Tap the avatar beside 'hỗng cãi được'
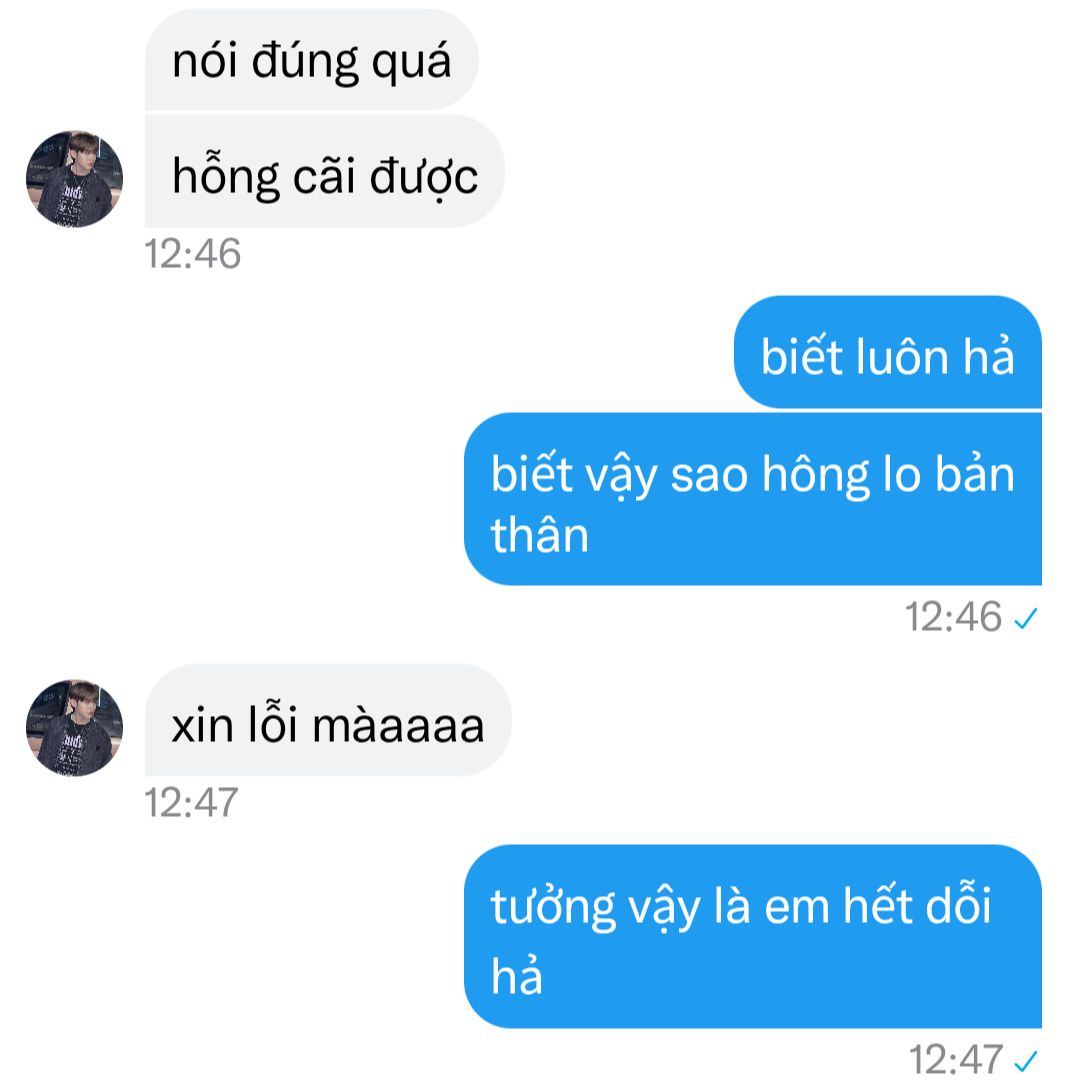1080x1088 pixels. tap(74, 179)
